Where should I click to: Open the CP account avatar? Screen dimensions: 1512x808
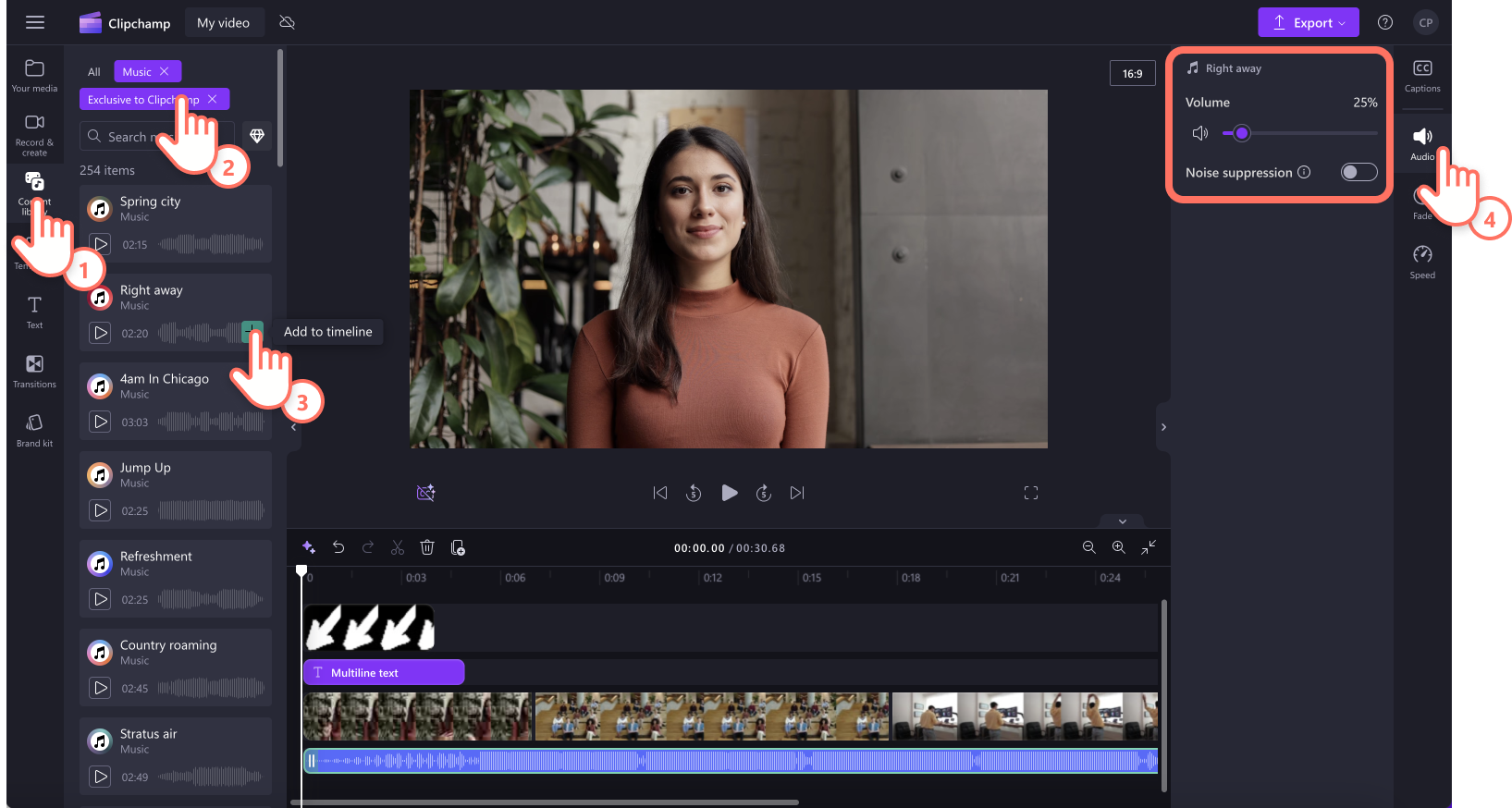[1426, 22]
